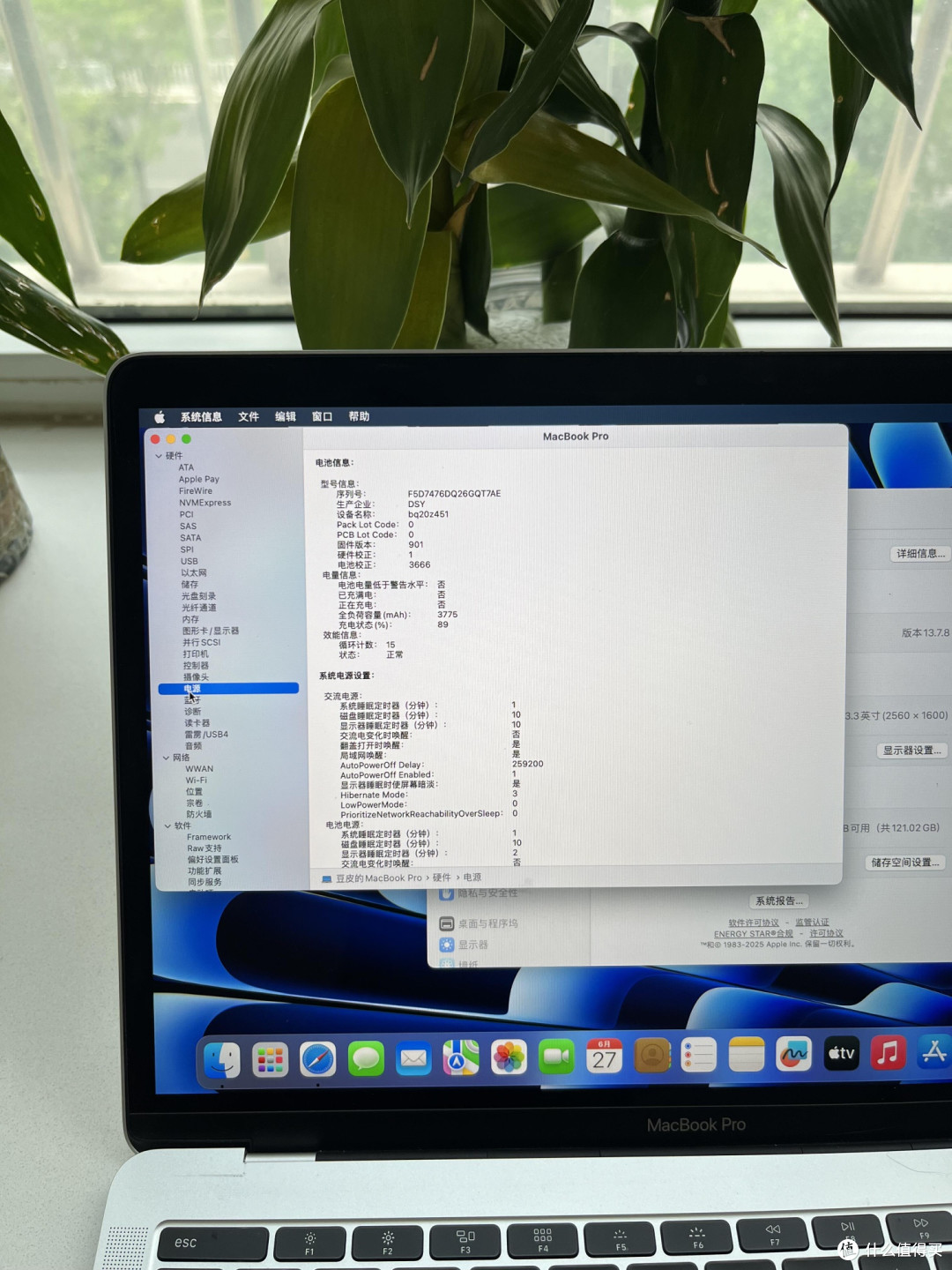Open the Notes app in Dock

[747, 1053]
